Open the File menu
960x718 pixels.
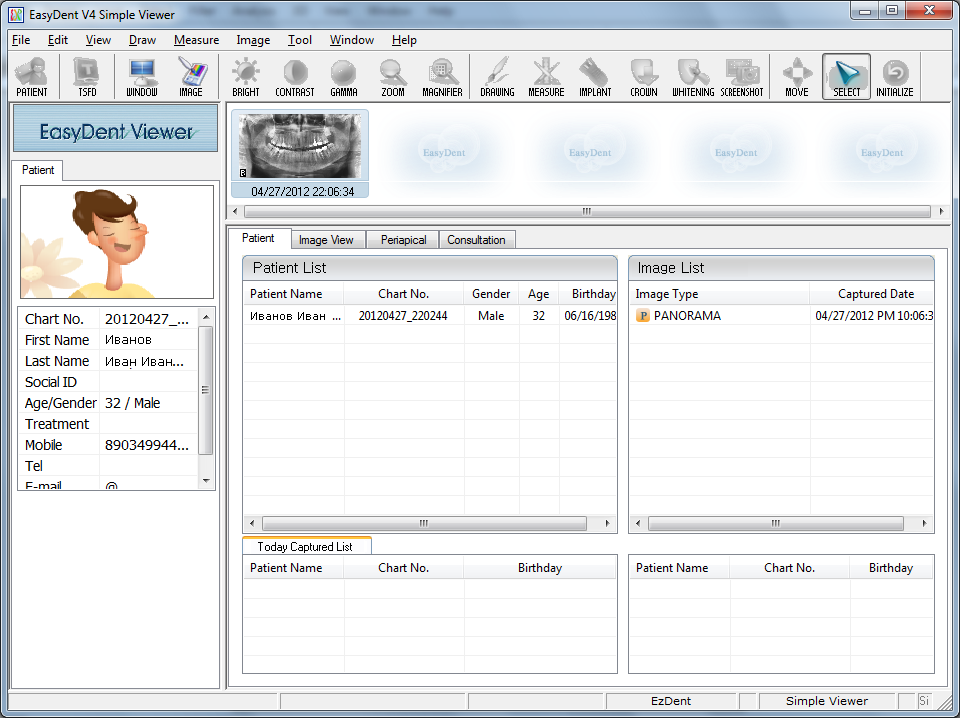(x=21, y=40)
